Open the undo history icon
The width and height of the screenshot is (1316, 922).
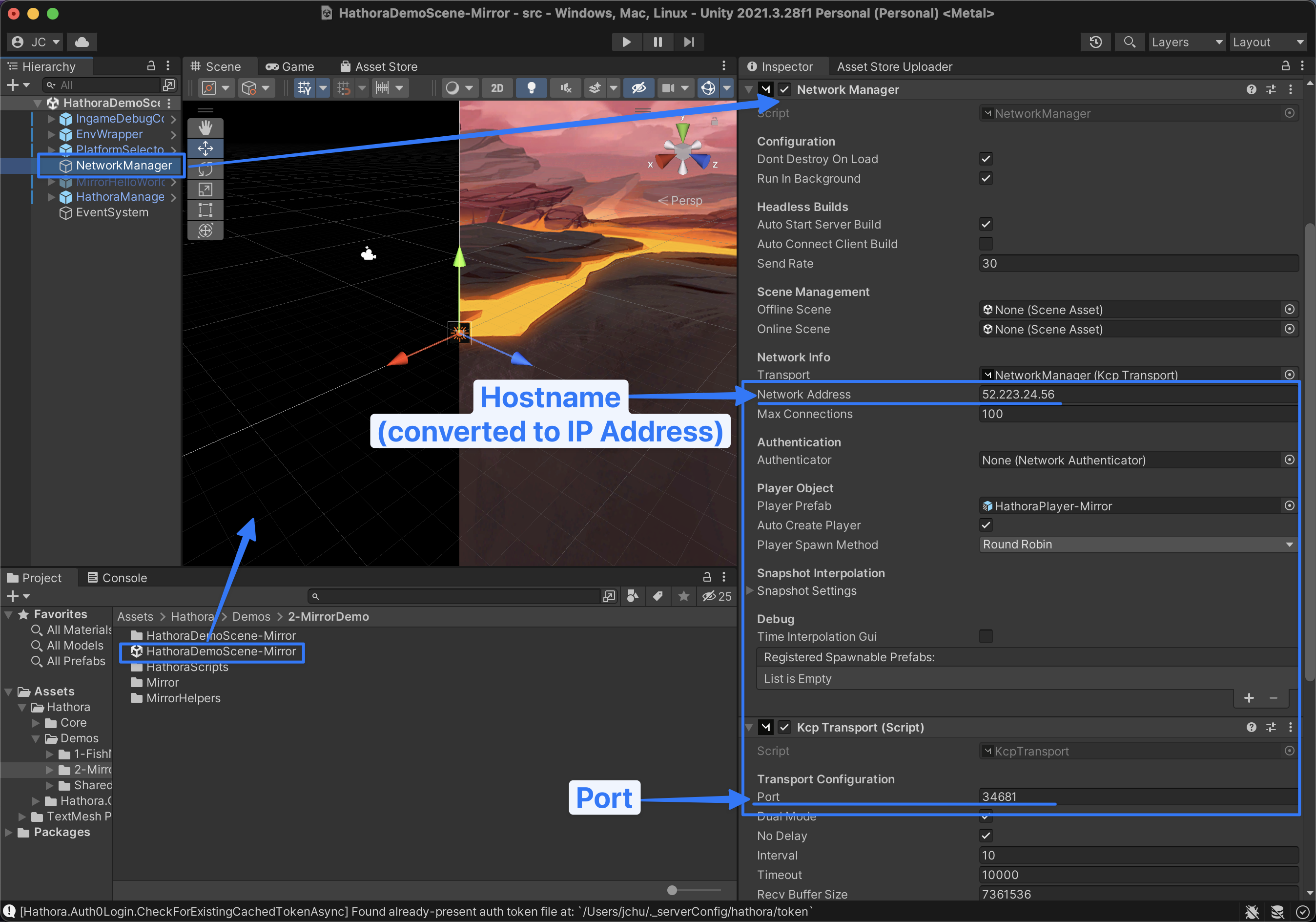tap(1095, 42)
